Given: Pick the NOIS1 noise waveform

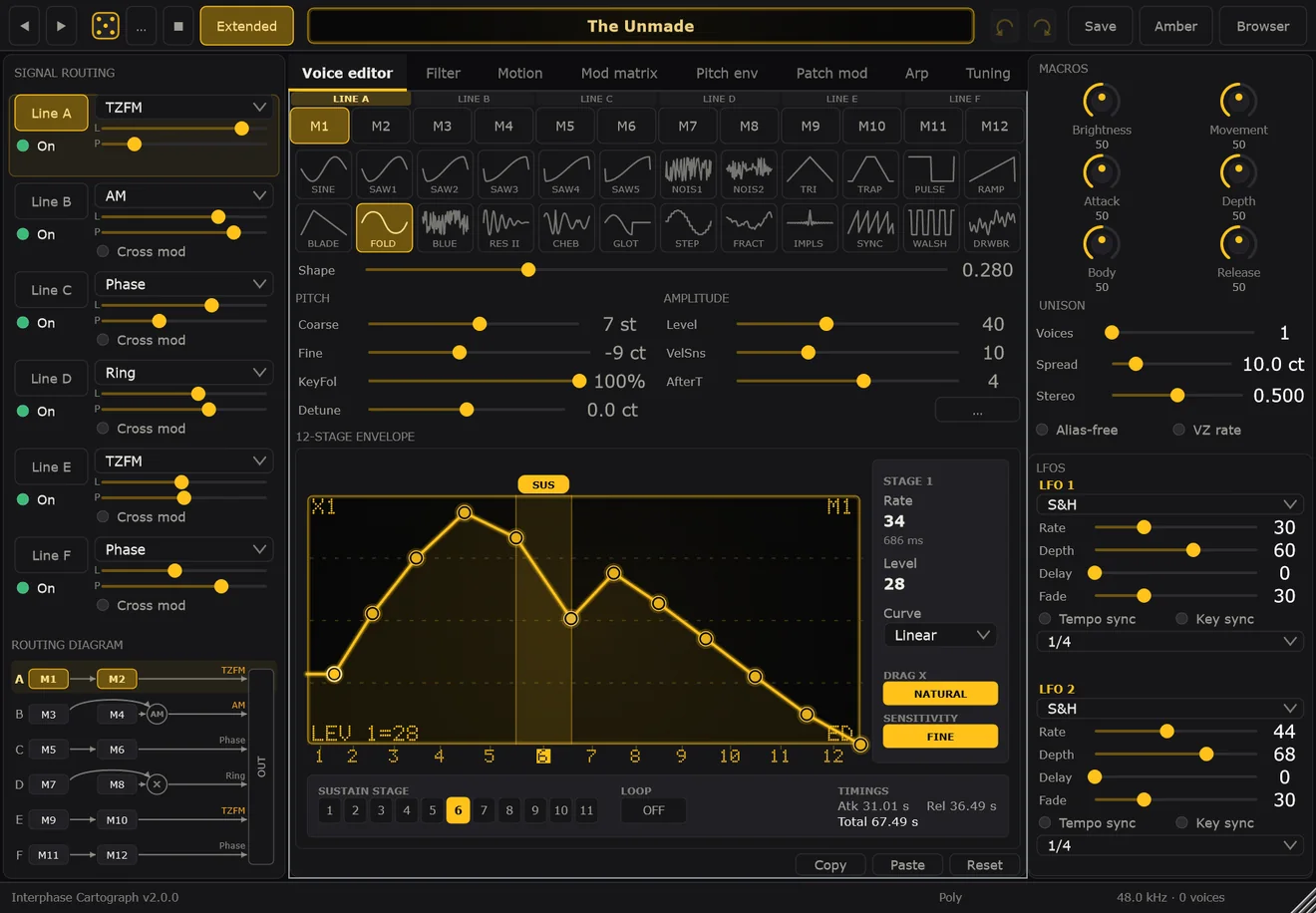Looking at the screenshot, I should (688, 173).
